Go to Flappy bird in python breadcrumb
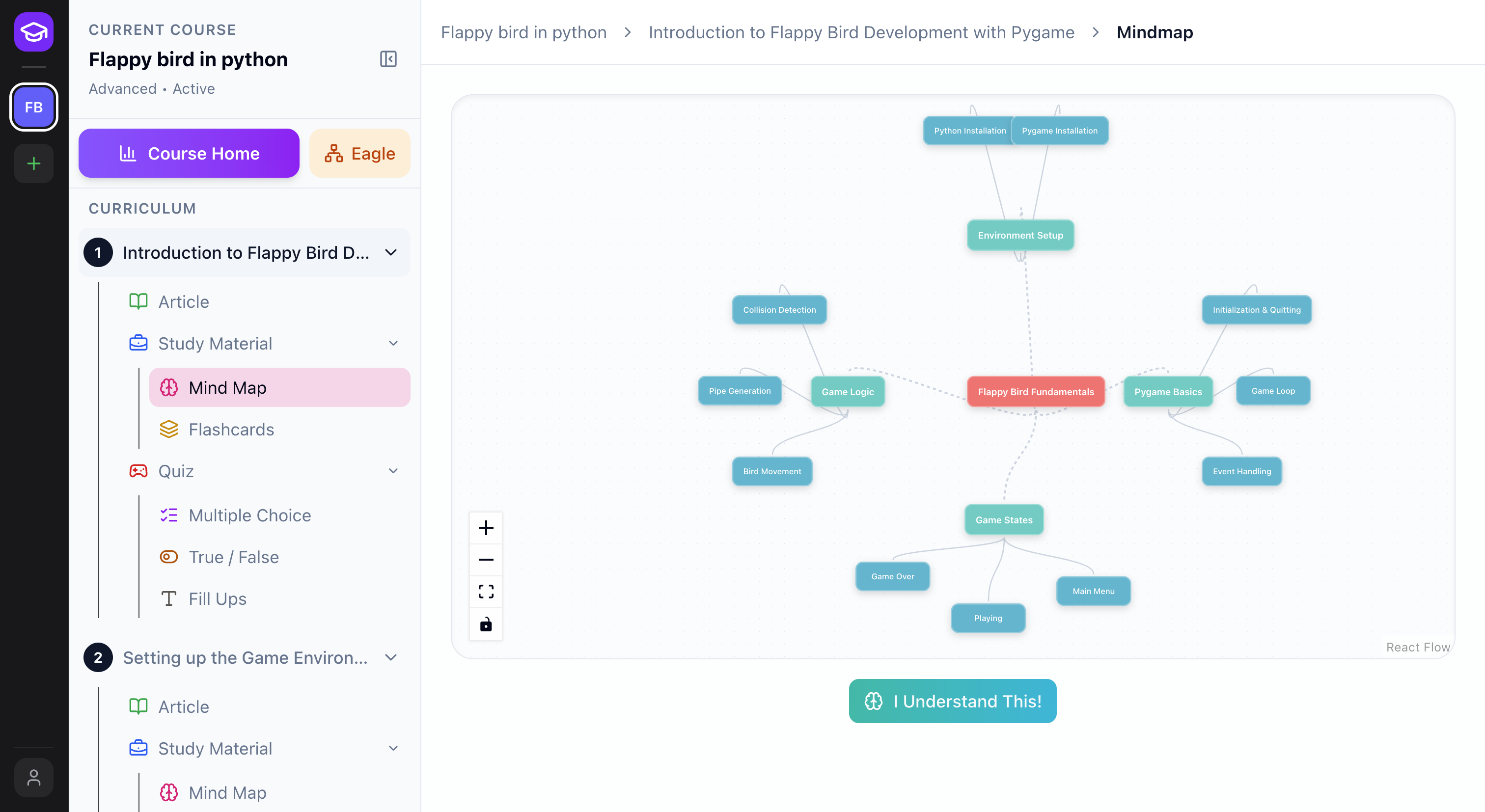This screenshot has width=1485, height=812. coord(523,32)
